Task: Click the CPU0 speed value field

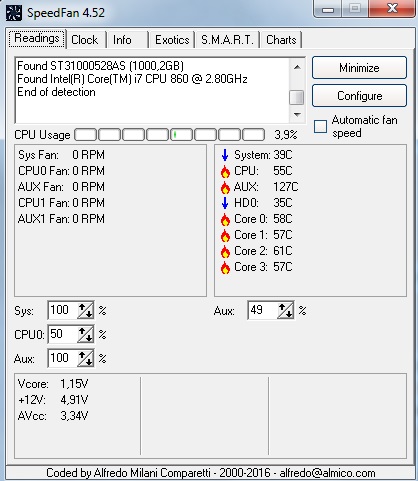Action: click(x=63, y=334)
